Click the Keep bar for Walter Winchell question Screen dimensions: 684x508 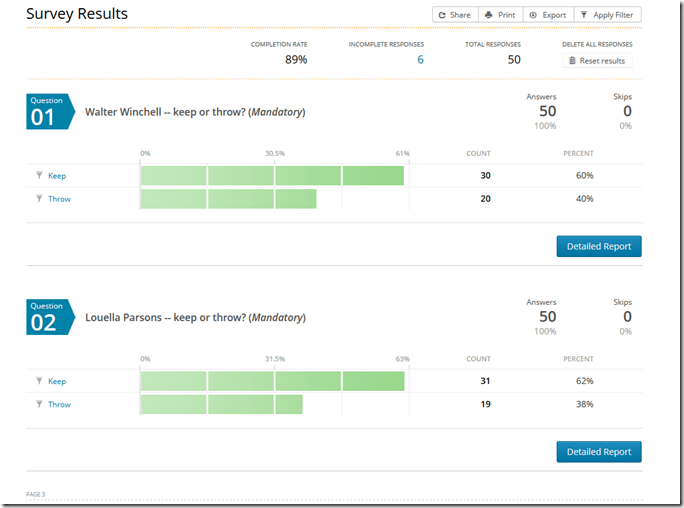272,176
